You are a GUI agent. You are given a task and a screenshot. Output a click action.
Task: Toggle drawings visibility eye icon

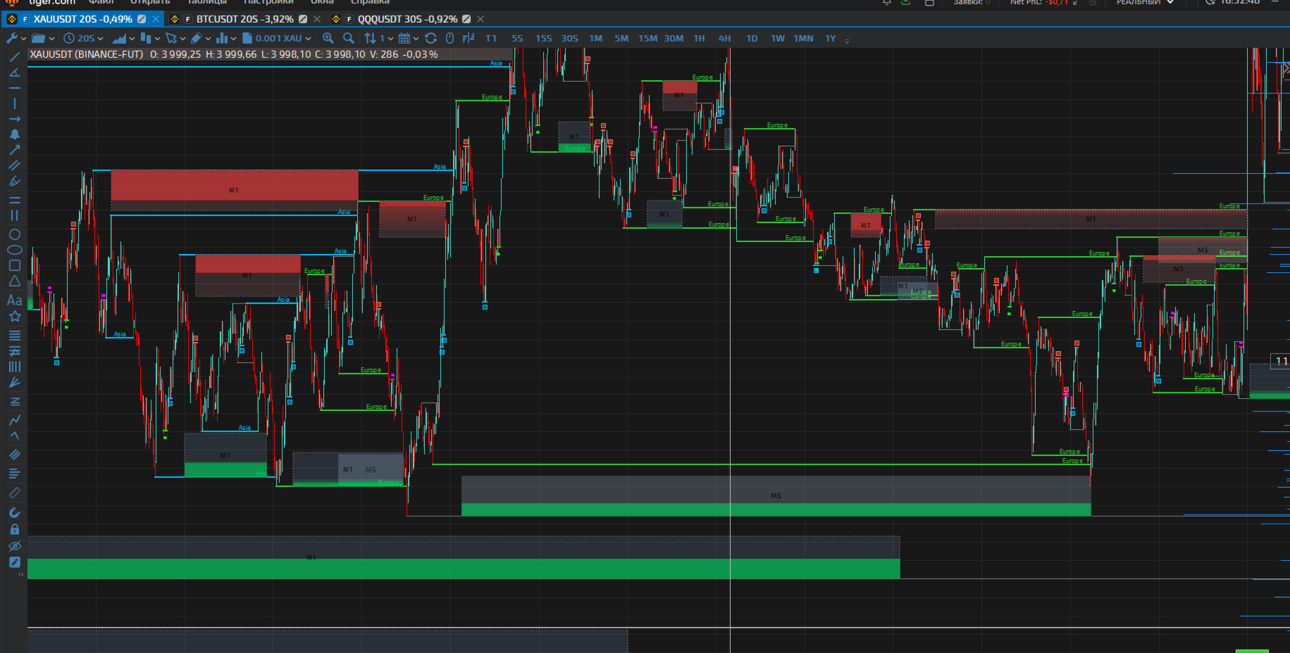coord(14,546)
